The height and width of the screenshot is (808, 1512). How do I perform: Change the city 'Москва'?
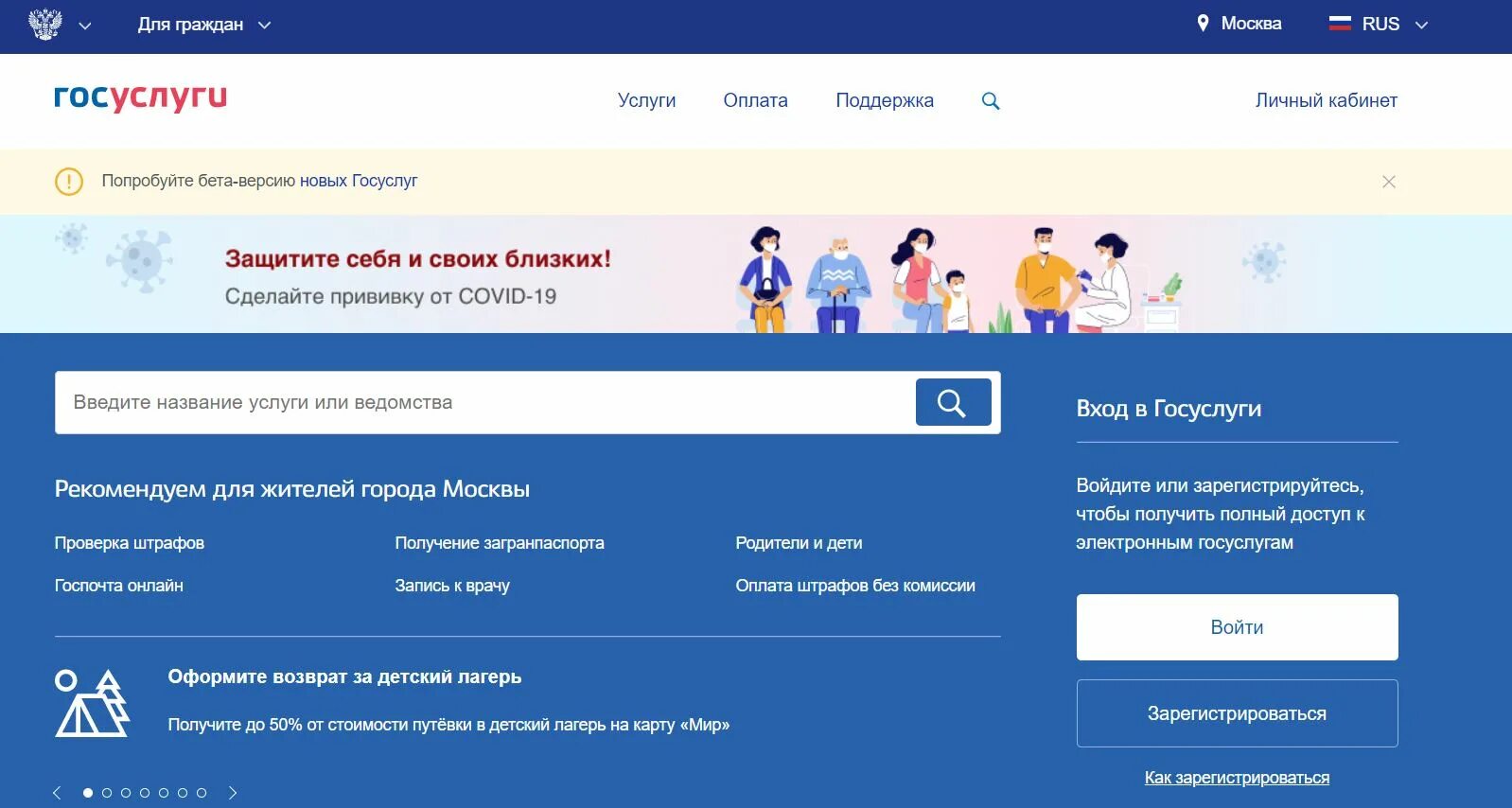pyautogui.click(x=1251, y=24)
